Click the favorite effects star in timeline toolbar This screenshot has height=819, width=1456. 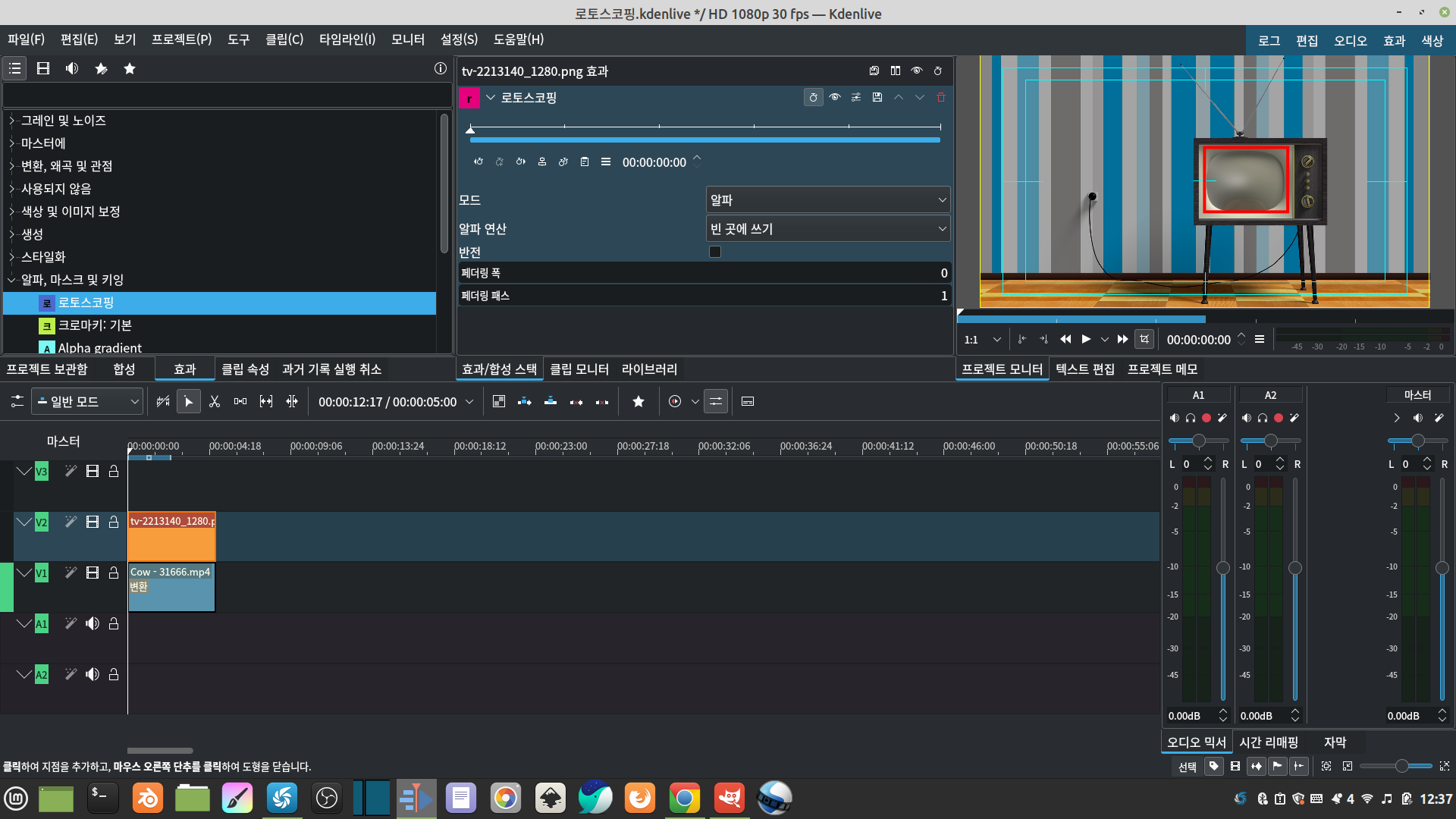(639, 401)
